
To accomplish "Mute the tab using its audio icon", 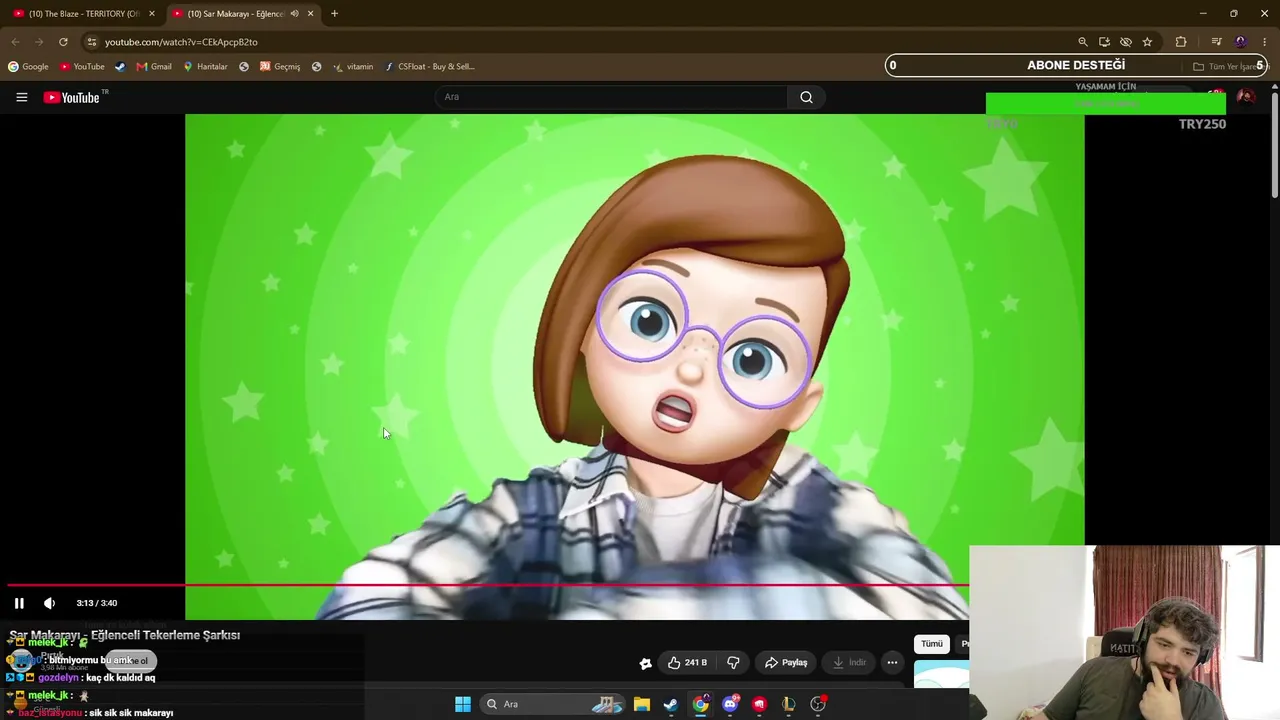I will pos(294,14).
